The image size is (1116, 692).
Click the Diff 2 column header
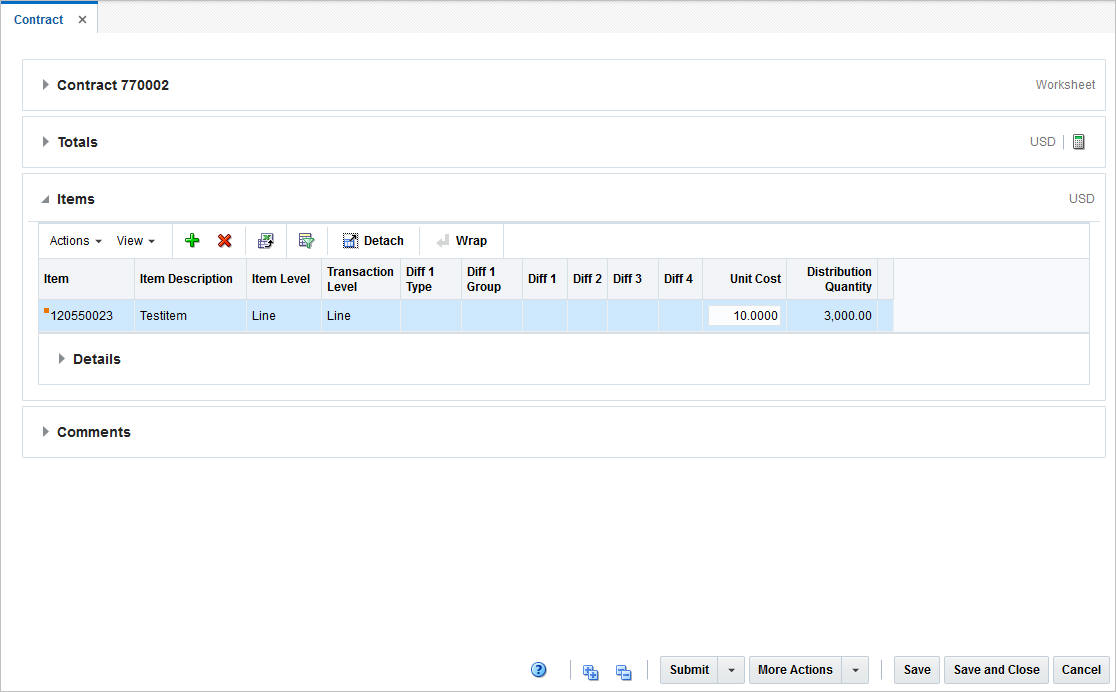(x=587, y=279)
